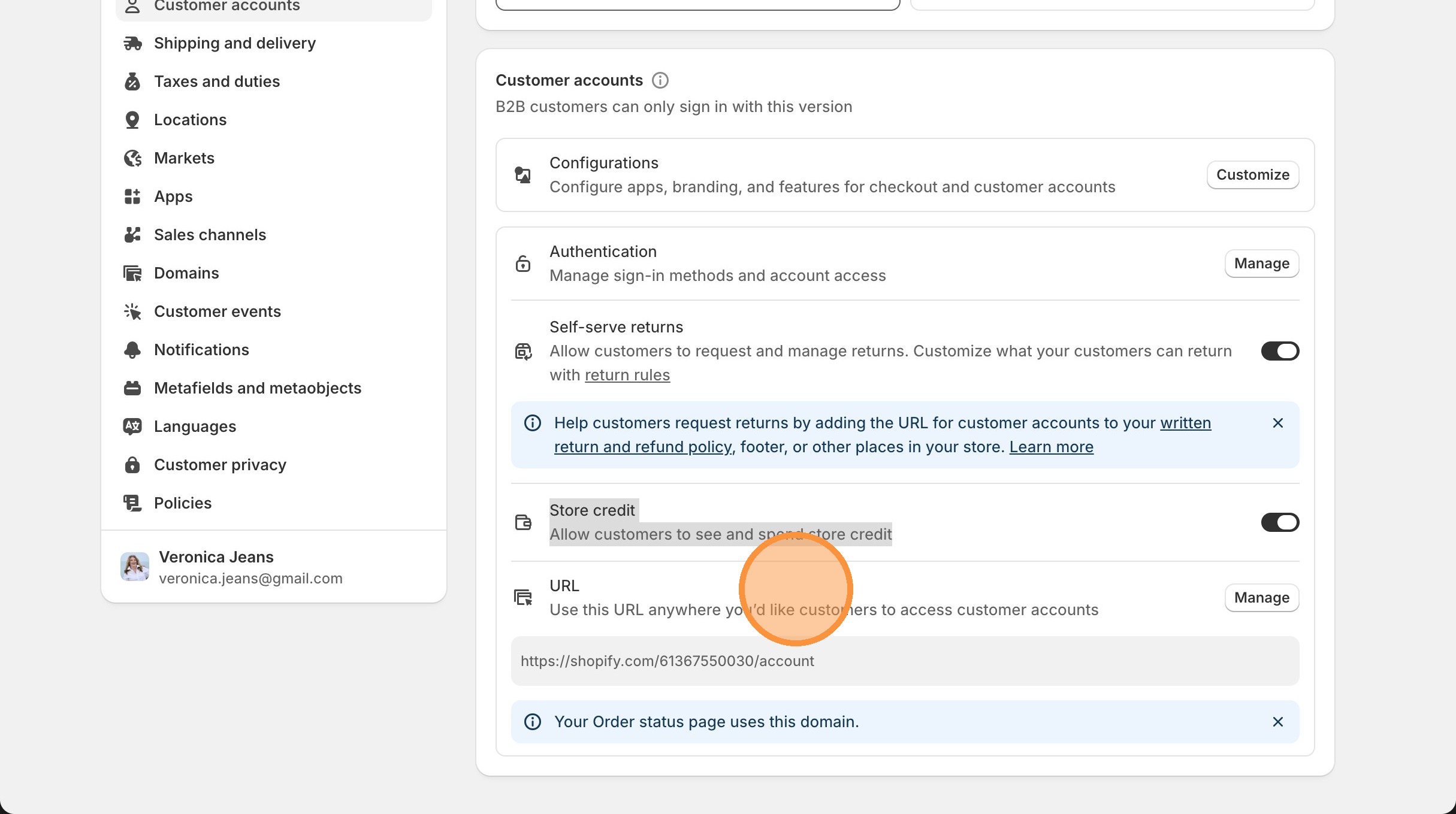This screenshot has width=1456, height=814.
Task: Open the Policies settings page
Action: [182, 503]
